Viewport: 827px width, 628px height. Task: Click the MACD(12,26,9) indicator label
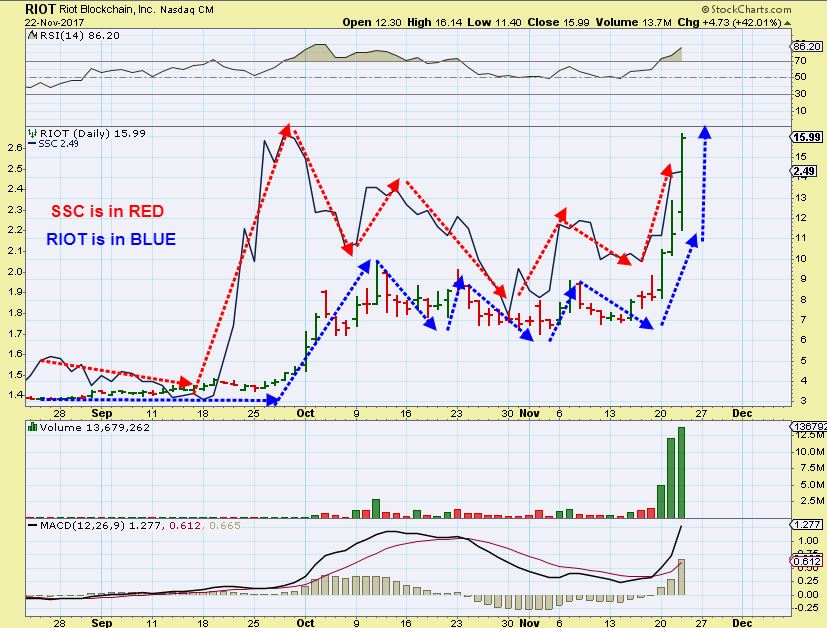coord(82,525)
